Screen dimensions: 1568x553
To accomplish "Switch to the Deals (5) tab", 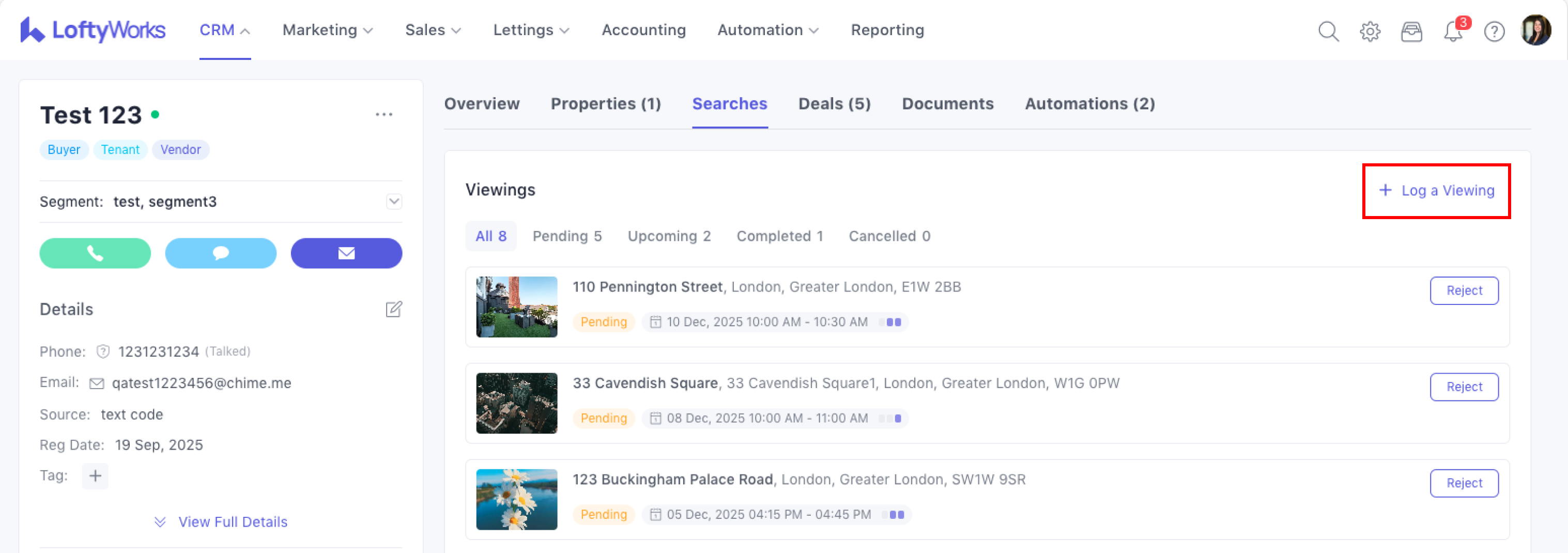I will 834,103.
